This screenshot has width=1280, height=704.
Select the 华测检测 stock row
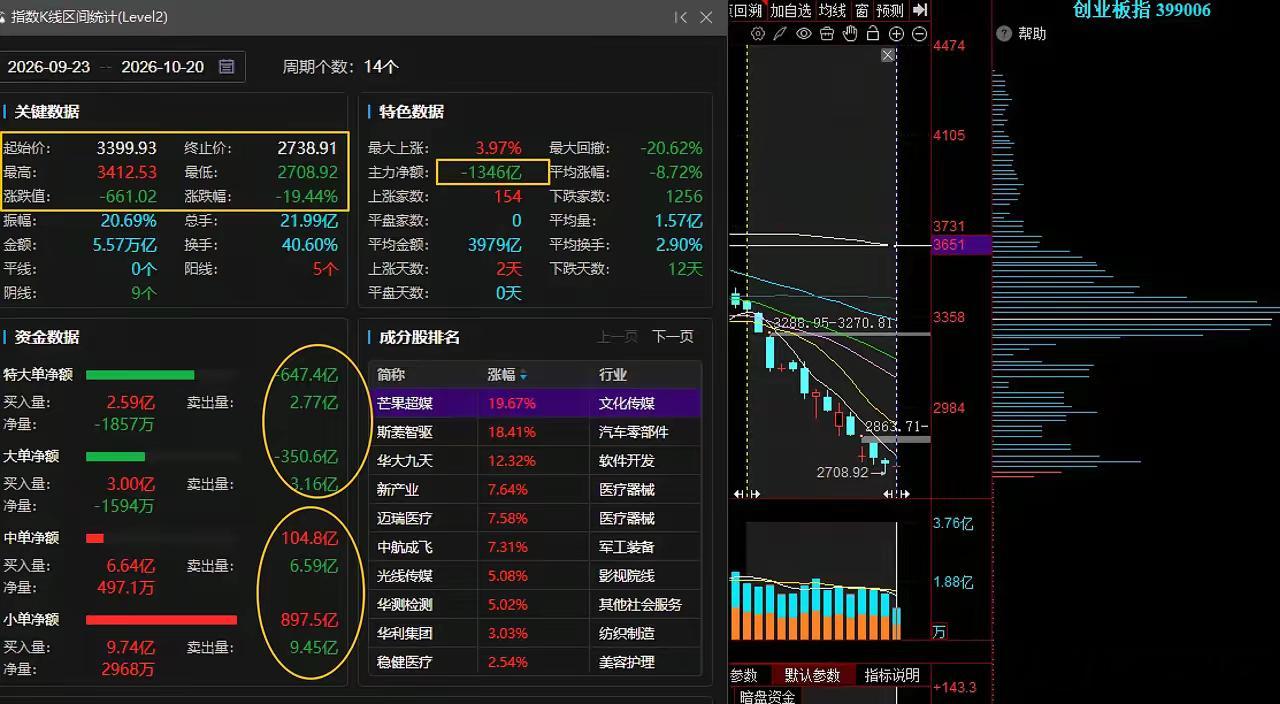coord(535,605)
